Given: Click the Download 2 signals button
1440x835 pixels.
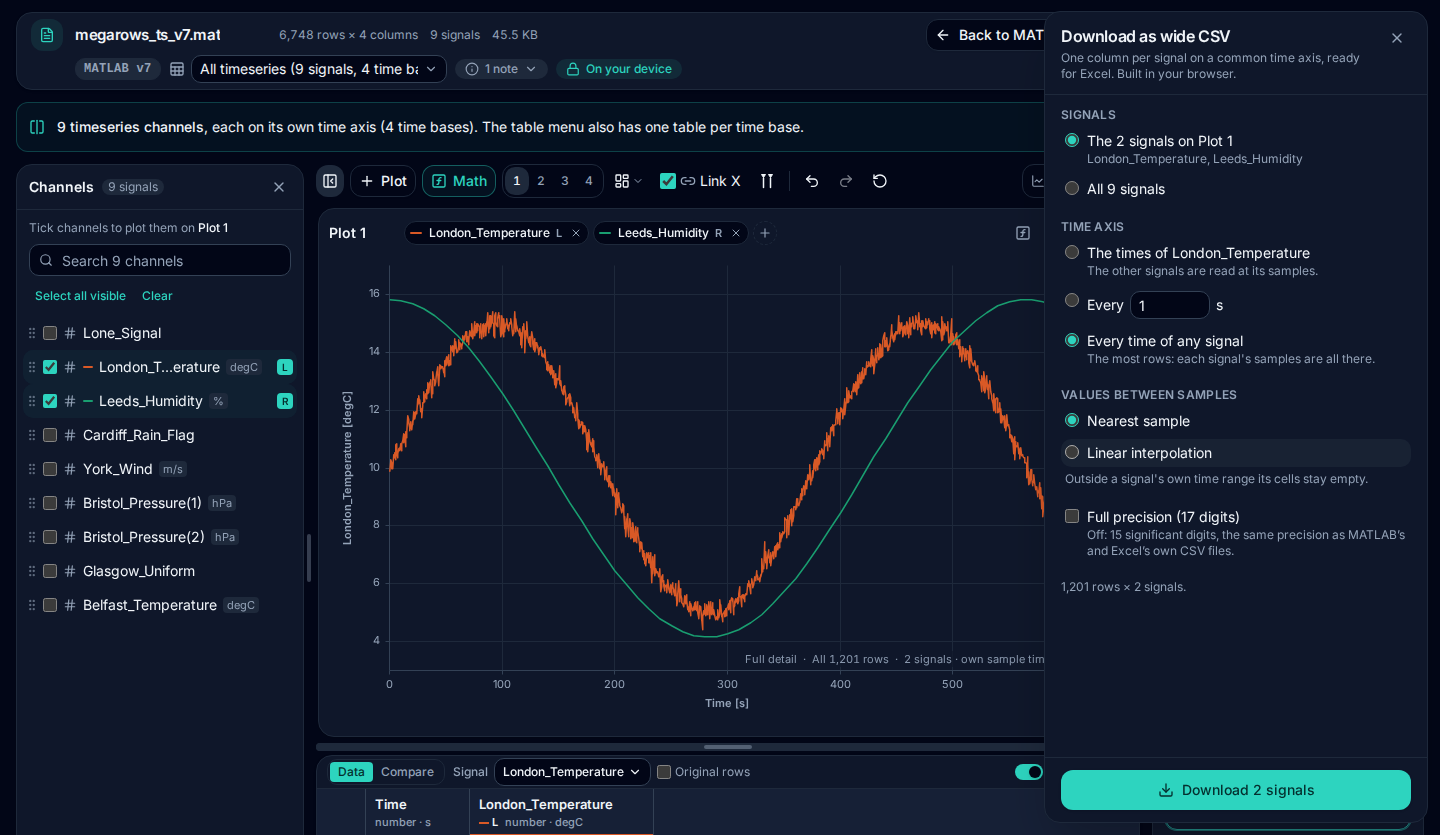Looking at the screenshot, I should (x=1236, y=790).
